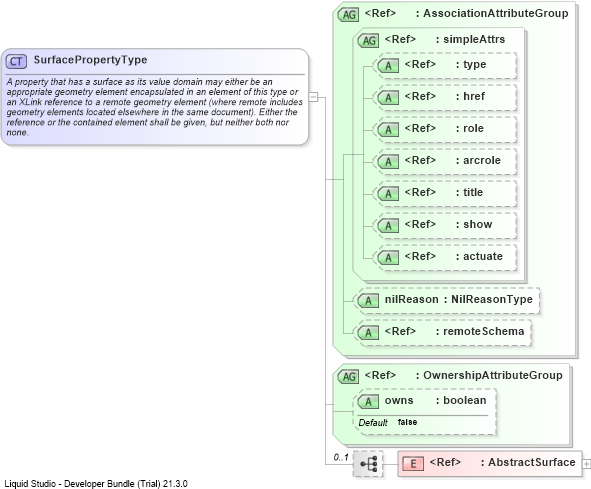Click the A icon beside title attribute

(x=388, y=194)
